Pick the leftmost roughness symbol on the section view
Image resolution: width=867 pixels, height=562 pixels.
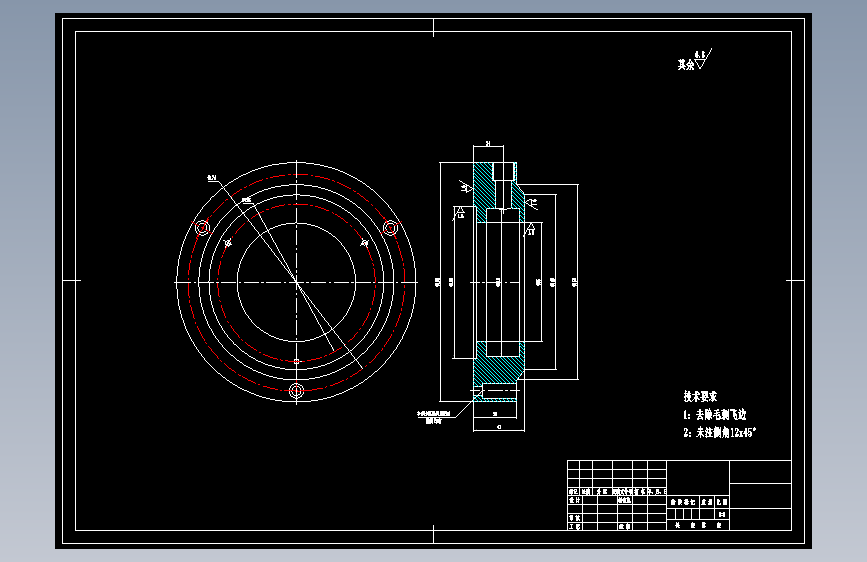coord(466,187)
